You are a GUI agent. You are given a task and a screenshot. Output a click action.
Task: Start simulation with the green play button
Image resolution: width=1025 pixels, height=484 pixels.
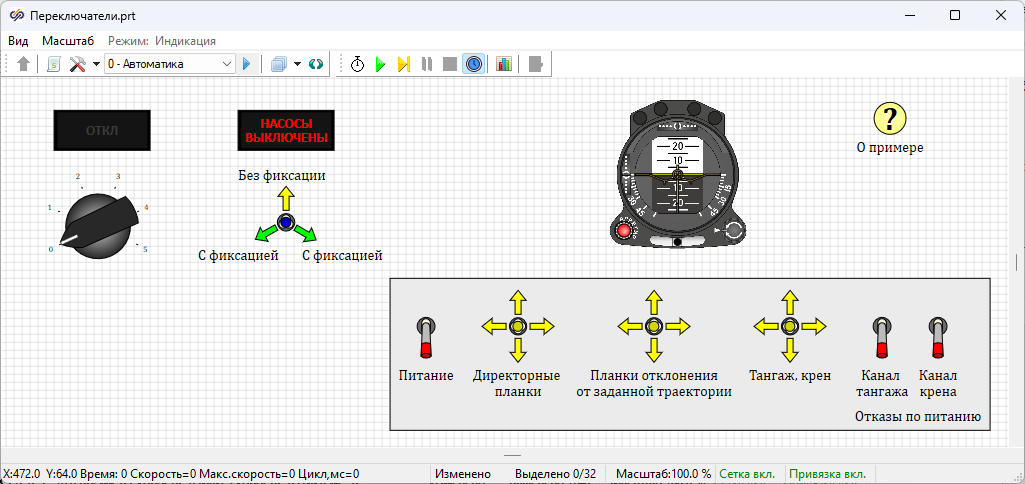click(x=380, y=64)
